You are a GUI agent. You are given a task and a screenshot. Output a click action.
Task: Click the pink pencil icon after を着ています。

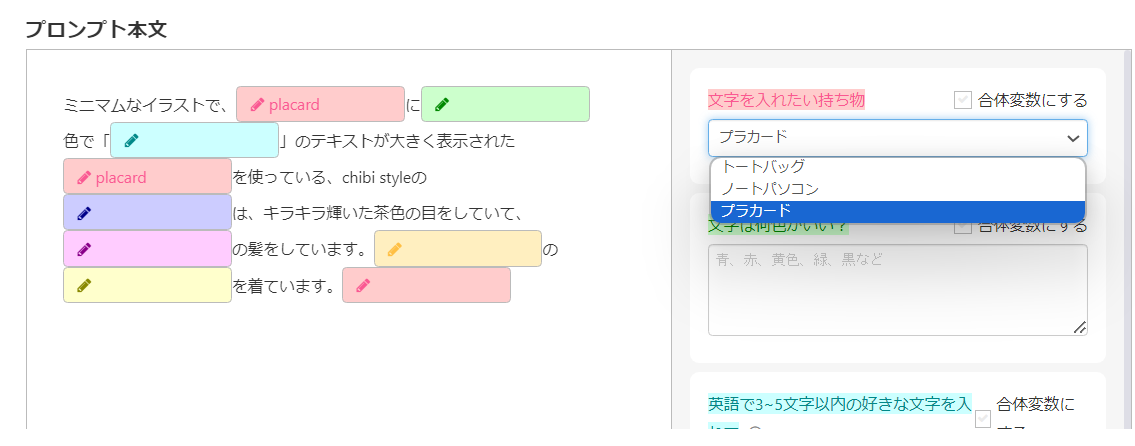point(363,285)
